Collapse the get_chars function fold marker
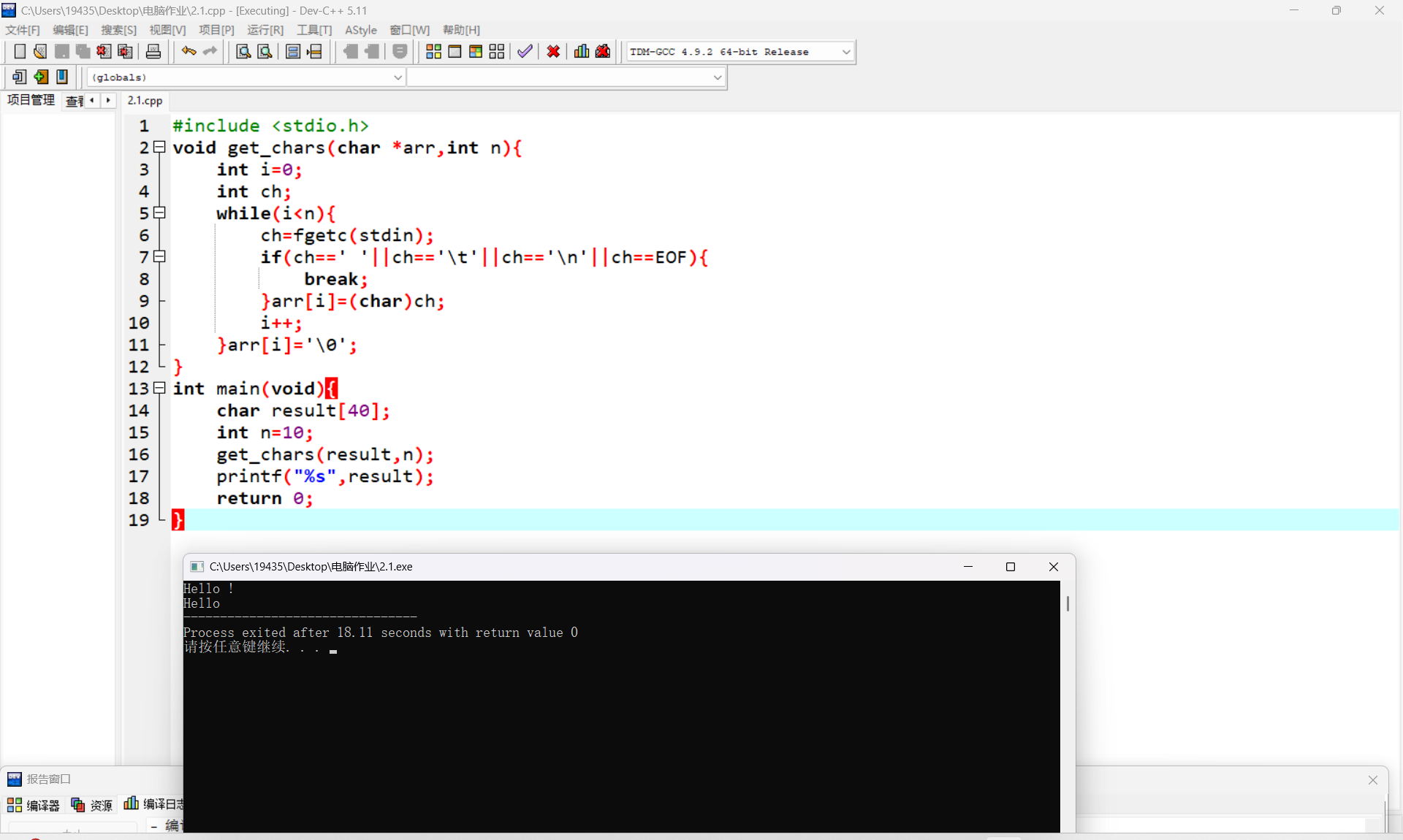This screenshot has width=1403, height=840. [x=159, y=148]
